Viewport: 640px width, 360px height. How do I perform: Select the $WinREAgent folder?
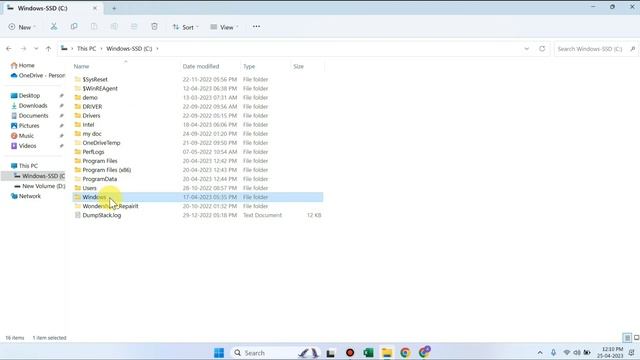click(x=100, y=88)
